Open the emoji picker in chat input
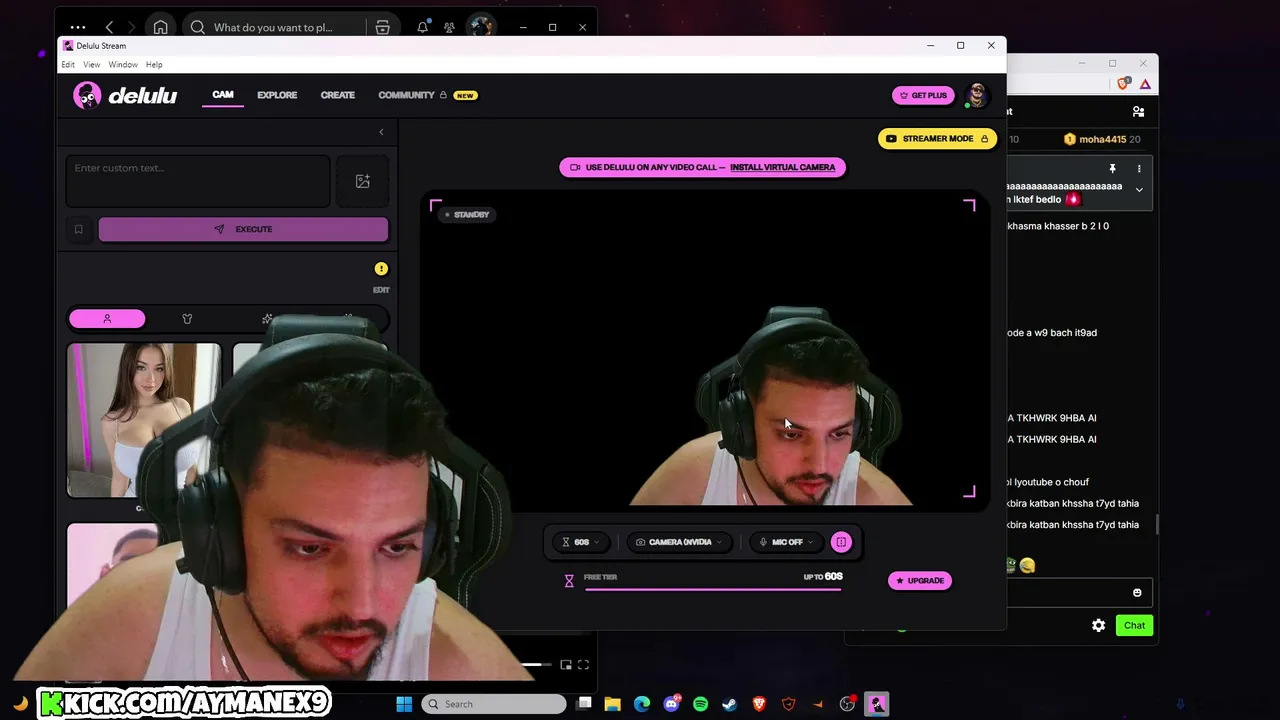 [1137, 593]
